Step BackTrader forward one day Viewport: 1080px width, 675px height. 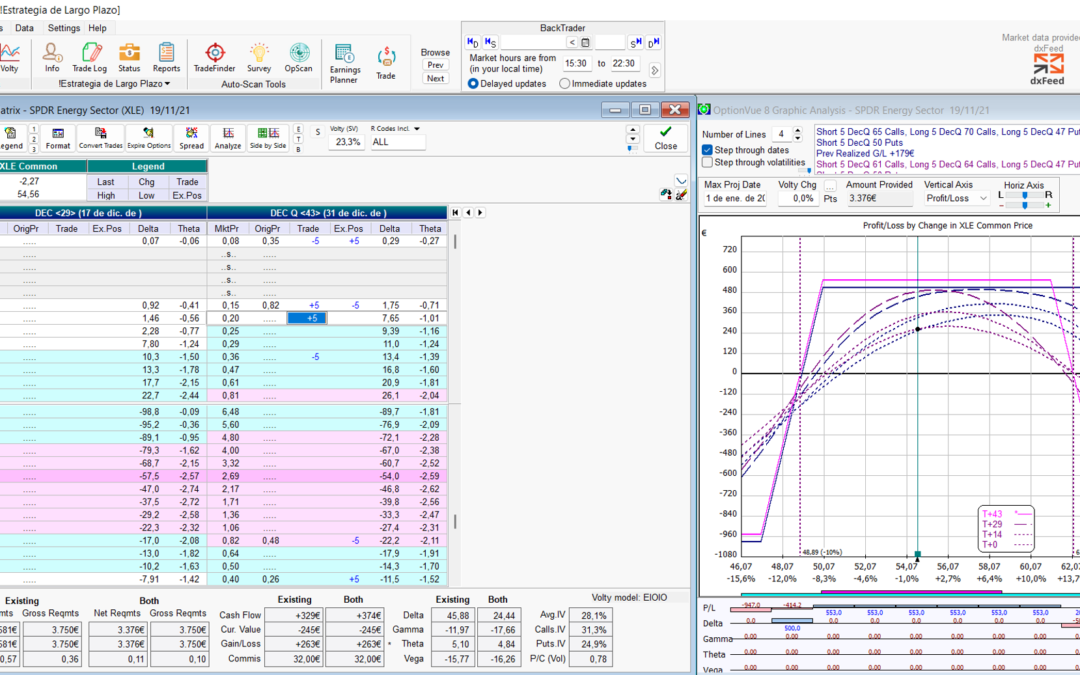click(654, 43)
